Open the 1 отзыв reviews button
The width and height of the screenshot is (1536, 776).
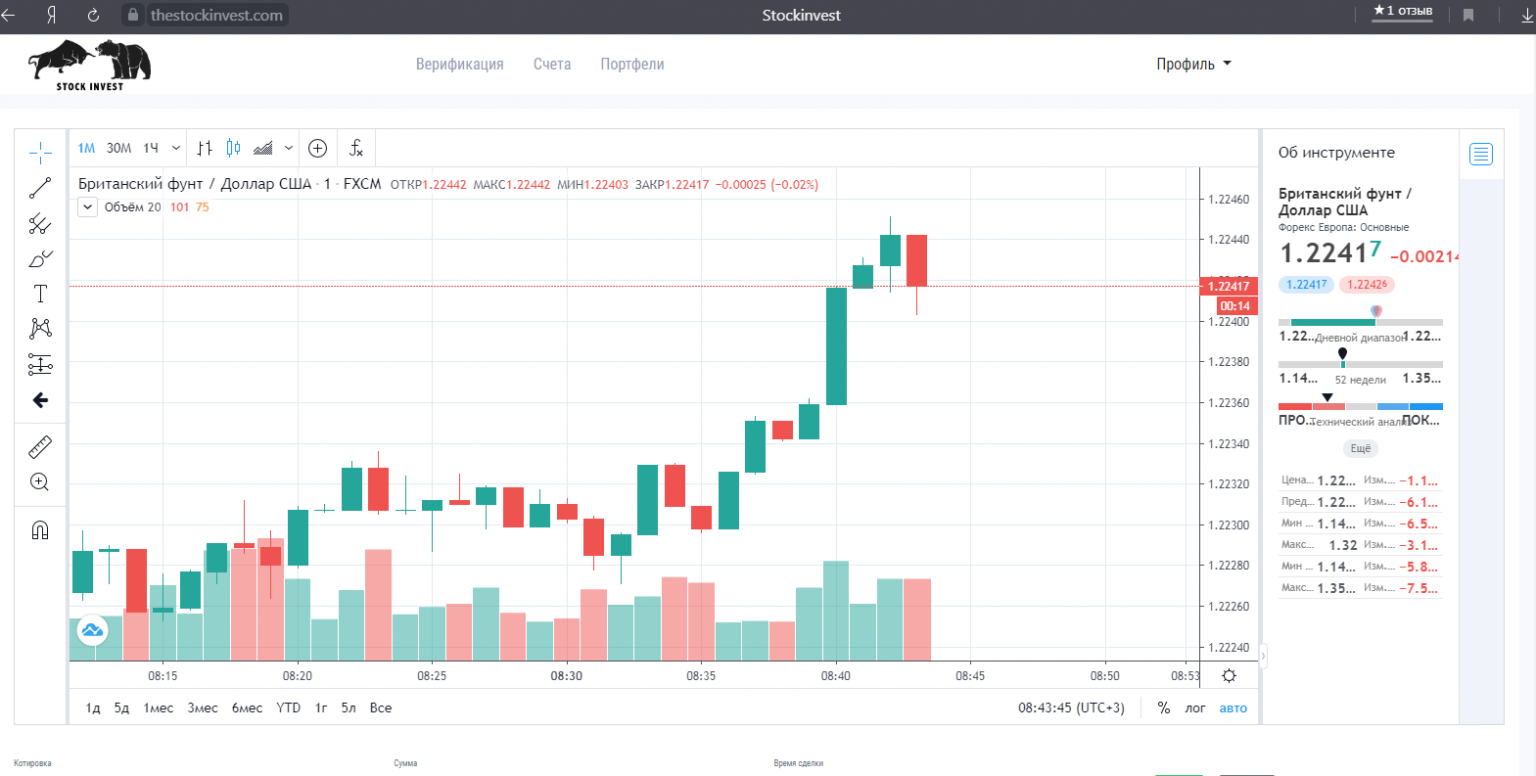(1403, 12)
